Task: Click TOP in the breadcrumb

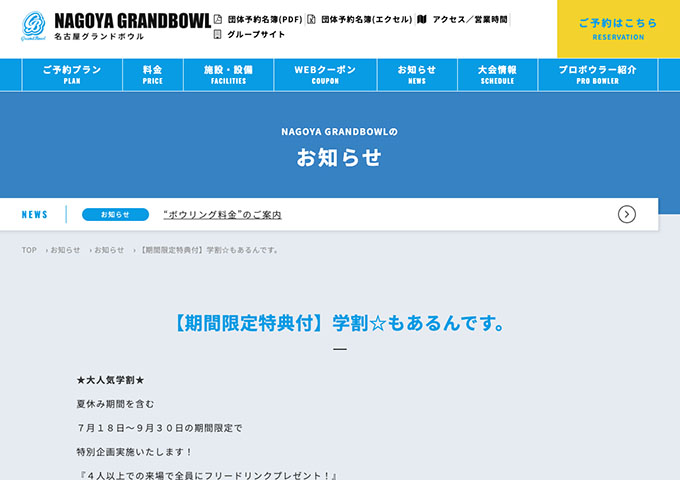Action: coord(29,250)
